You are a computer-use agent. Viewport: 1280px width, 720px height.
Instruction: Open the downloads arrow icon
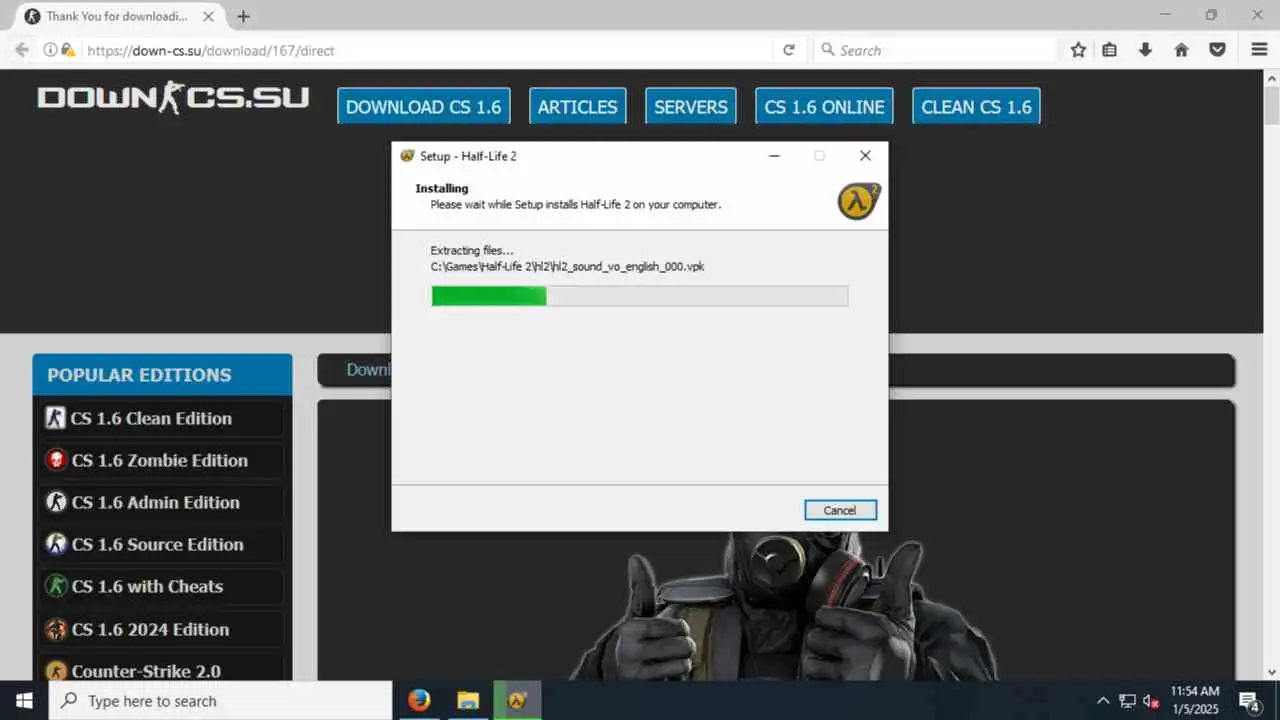(x=1146, y=50)
